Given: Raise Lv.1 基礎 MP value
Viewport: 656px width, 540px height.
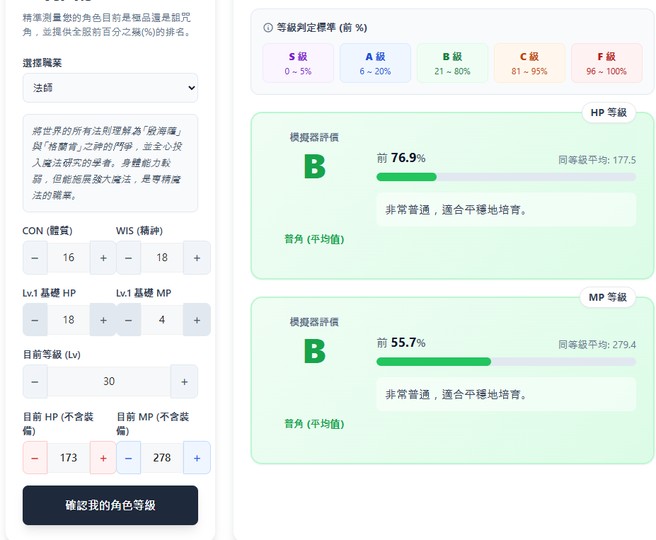Looking at the screenshot, I should coord(197,320).
